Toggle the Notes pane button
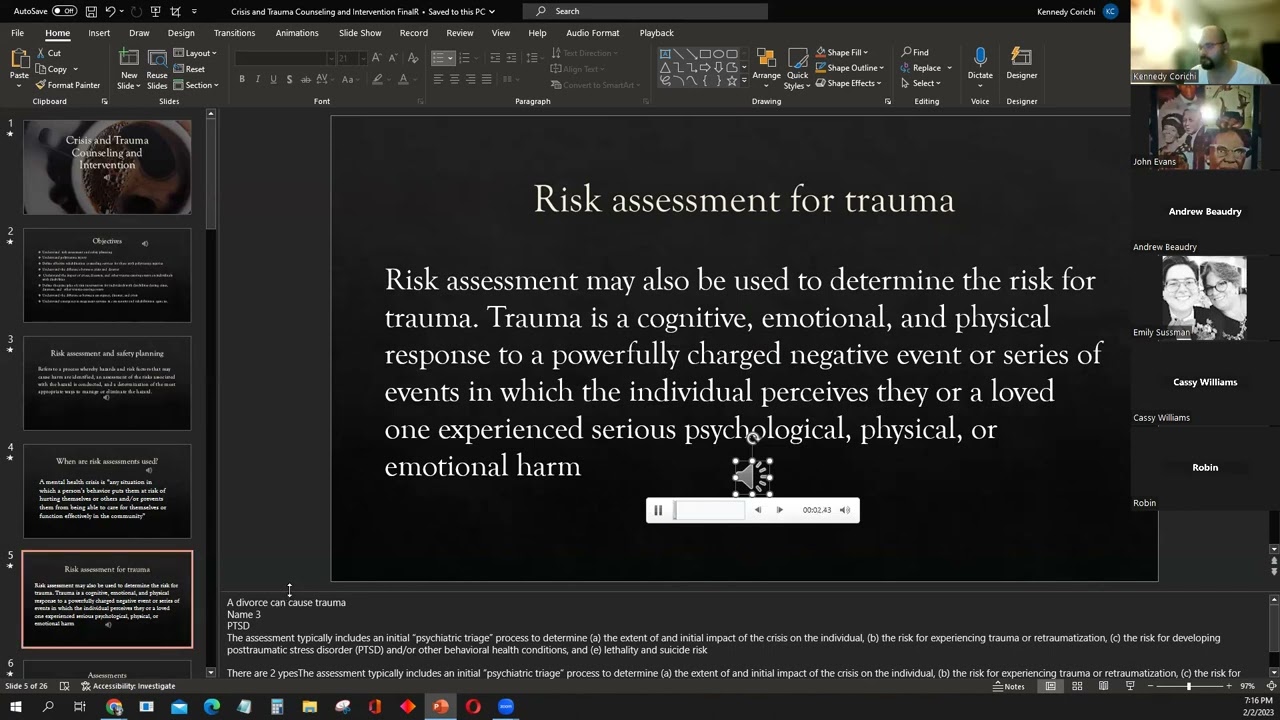The height and width of the screenshot is (720, 1280). tap(1009, 686)
